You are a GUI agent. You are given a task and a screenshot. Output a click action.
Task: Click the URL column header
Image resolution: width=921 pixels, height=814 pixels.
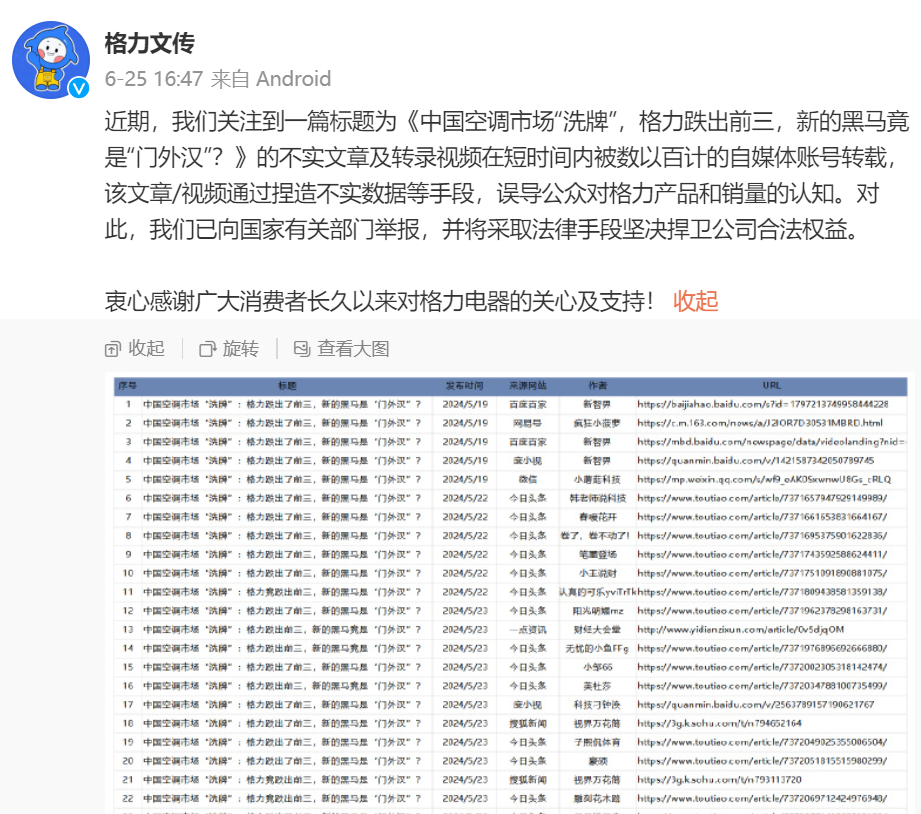771,386
